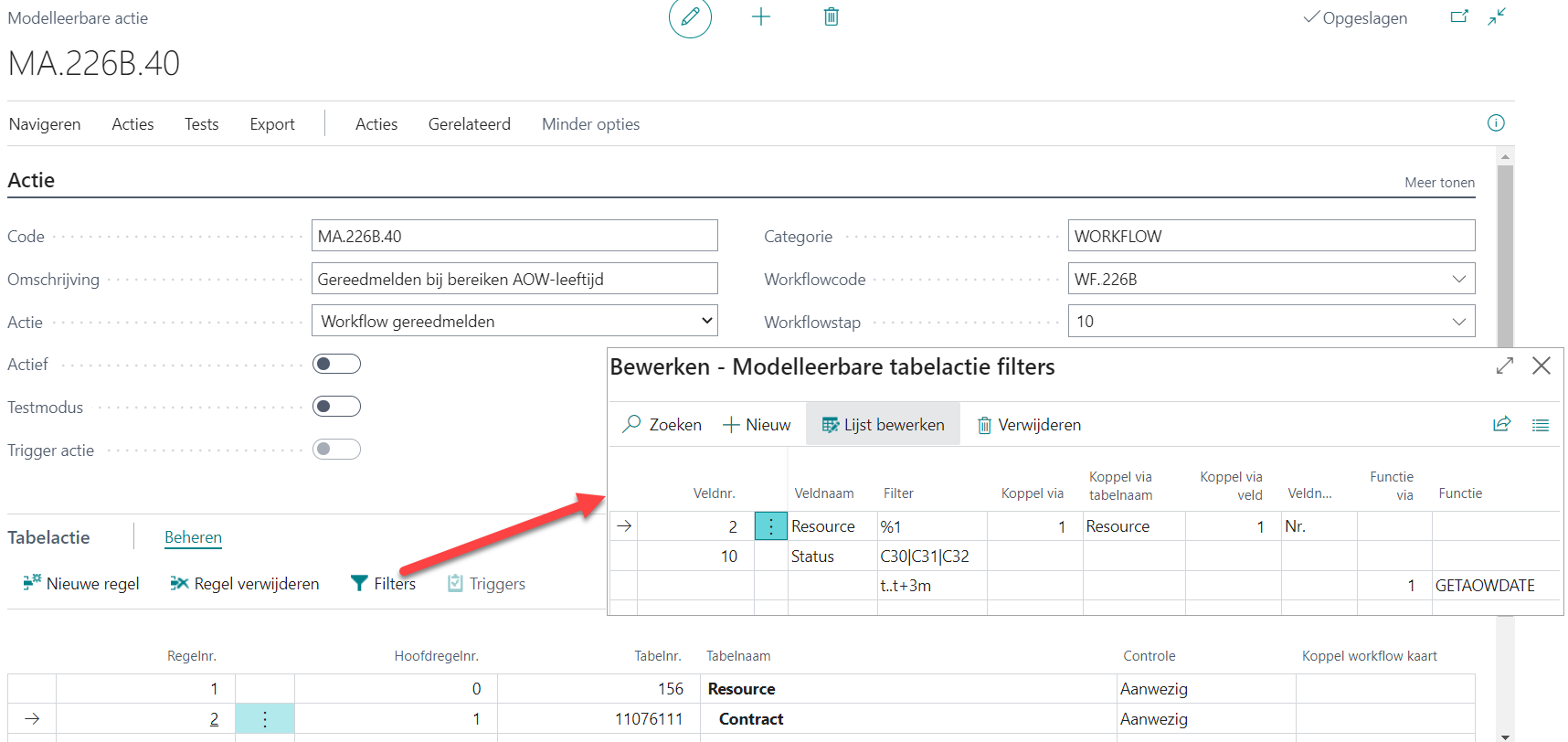Toggle the Trigger actie switch

[x=336, y=450]
